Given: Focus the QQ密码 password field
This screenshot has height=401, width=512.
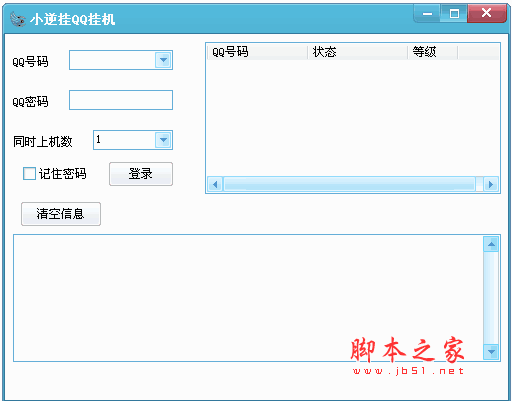Looking at the screenshot, I should coord(121,100).
